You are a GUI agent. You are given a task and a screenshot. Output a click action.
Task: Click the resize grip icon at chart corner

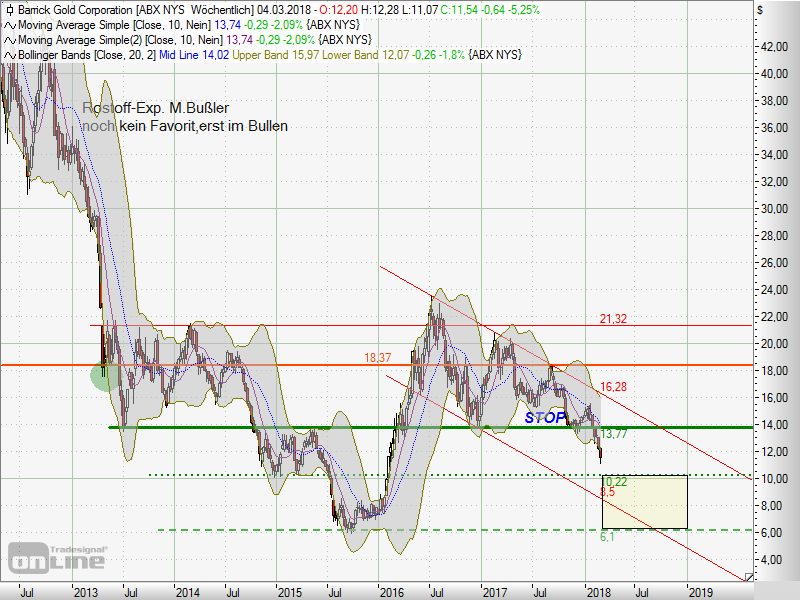748,577
